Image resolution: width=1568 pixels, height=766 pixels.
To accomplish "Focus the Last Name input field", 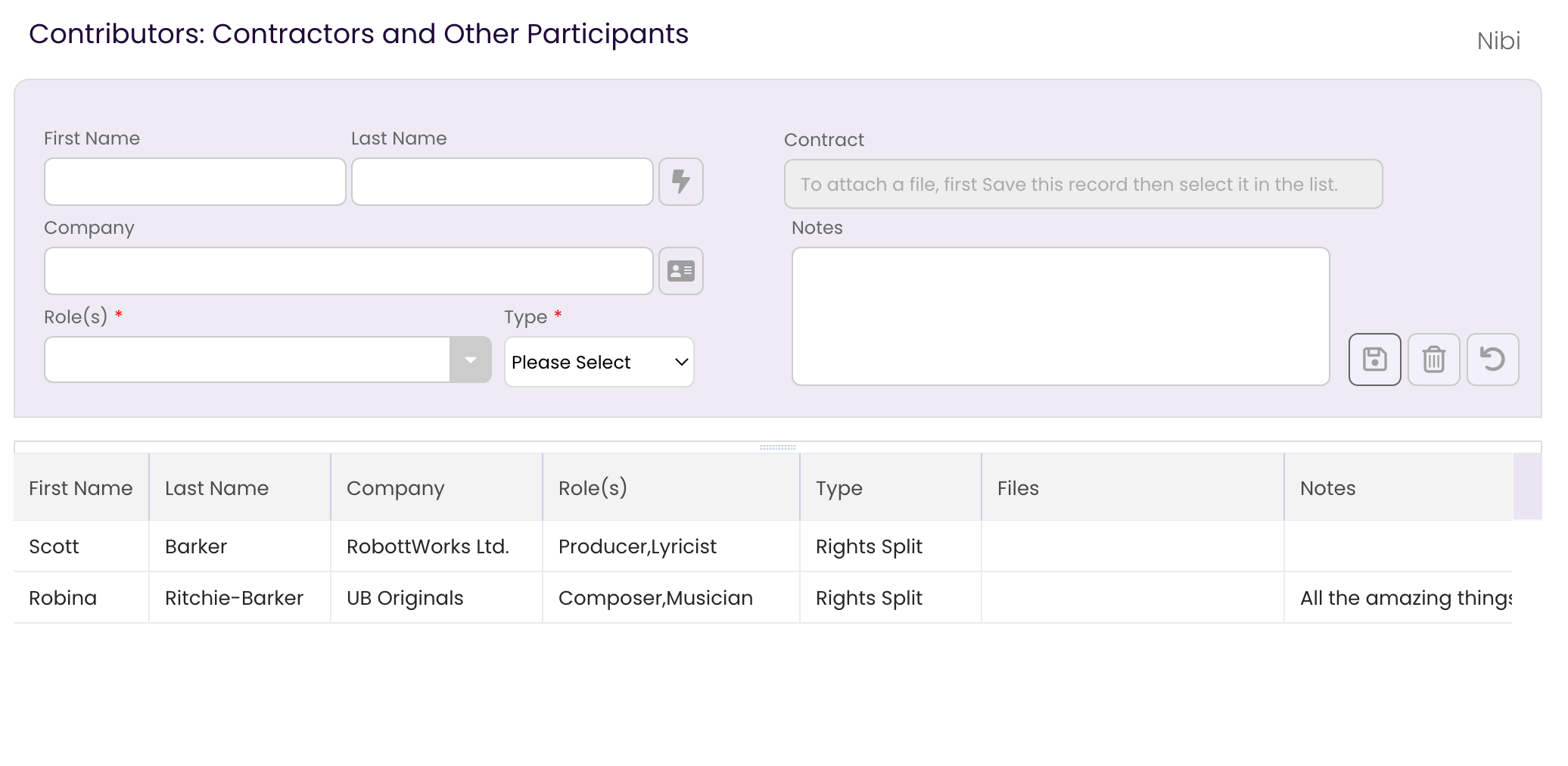I will 502,182.
